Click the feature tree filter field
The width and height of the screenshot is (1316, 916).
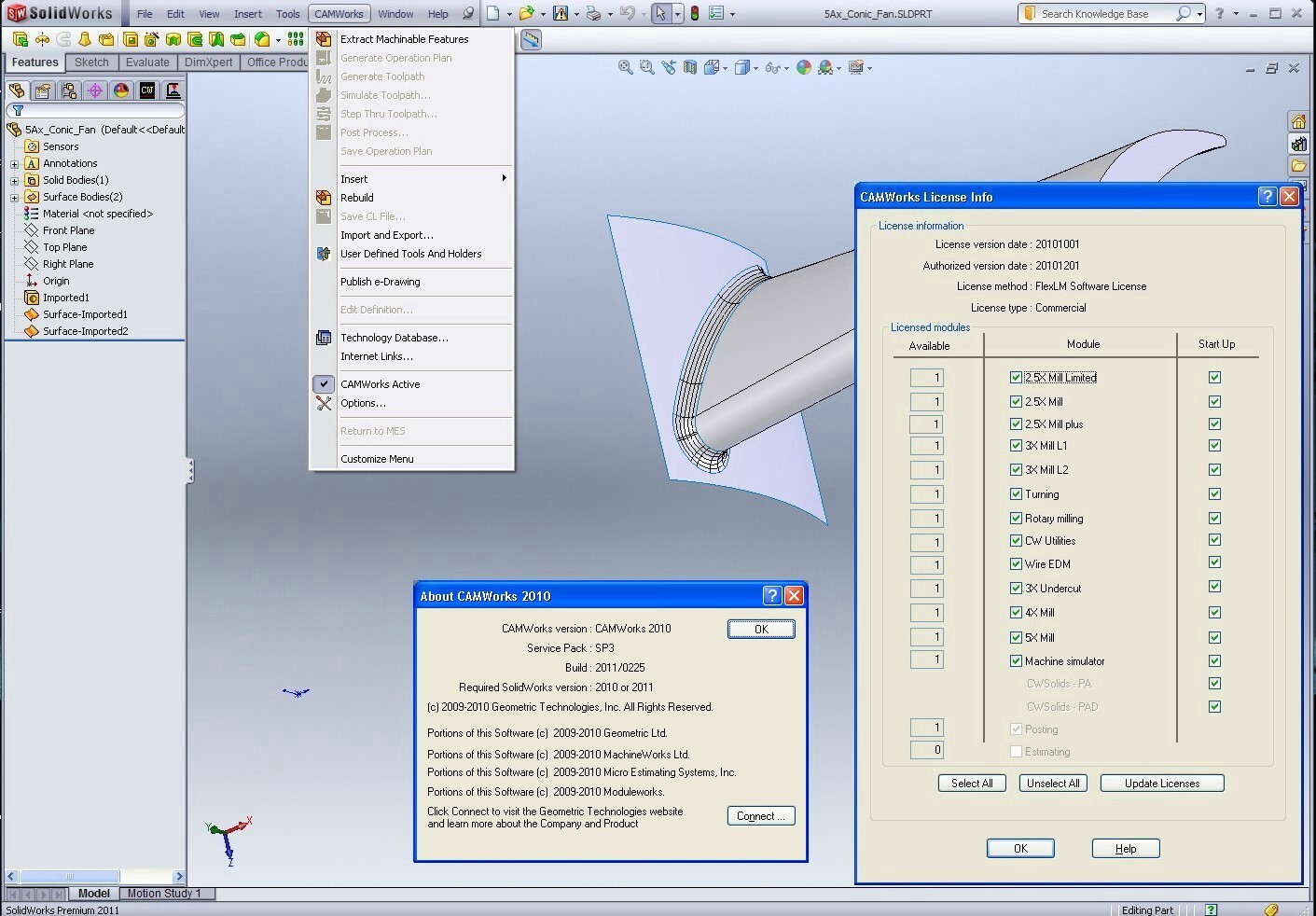pos(95,111)
